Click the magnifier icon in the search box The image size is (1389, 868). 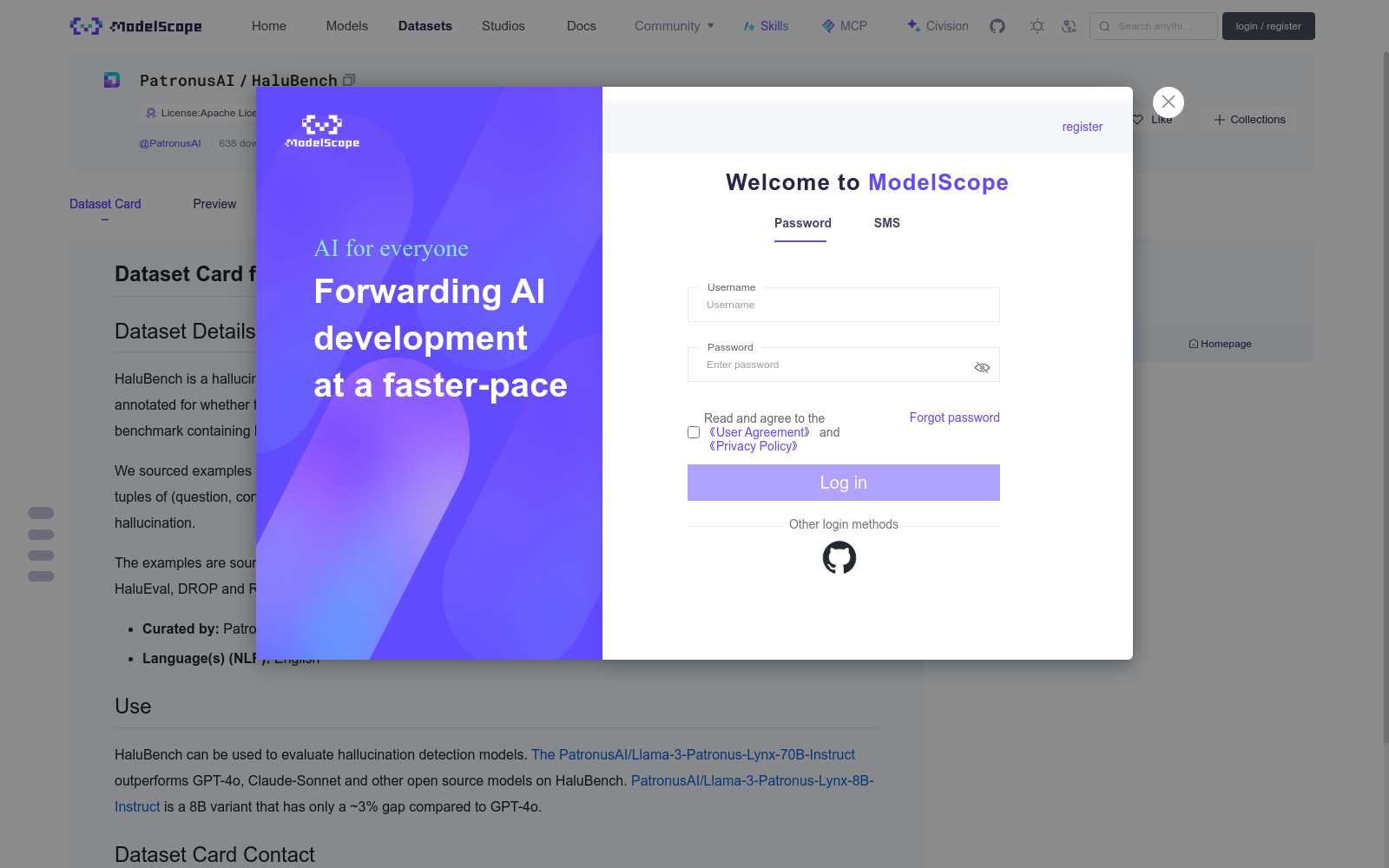click(1104, 26)
